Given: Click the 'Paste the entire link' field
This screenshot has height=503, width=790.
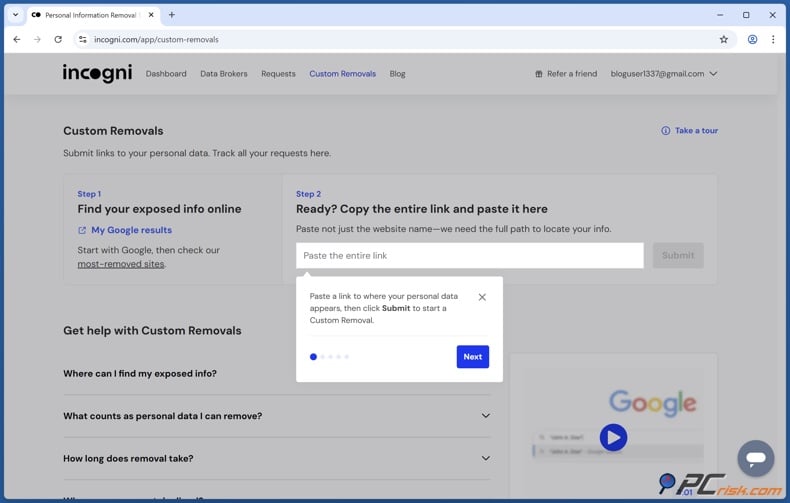Looking at the screenshot, I should tap(469, 256).
